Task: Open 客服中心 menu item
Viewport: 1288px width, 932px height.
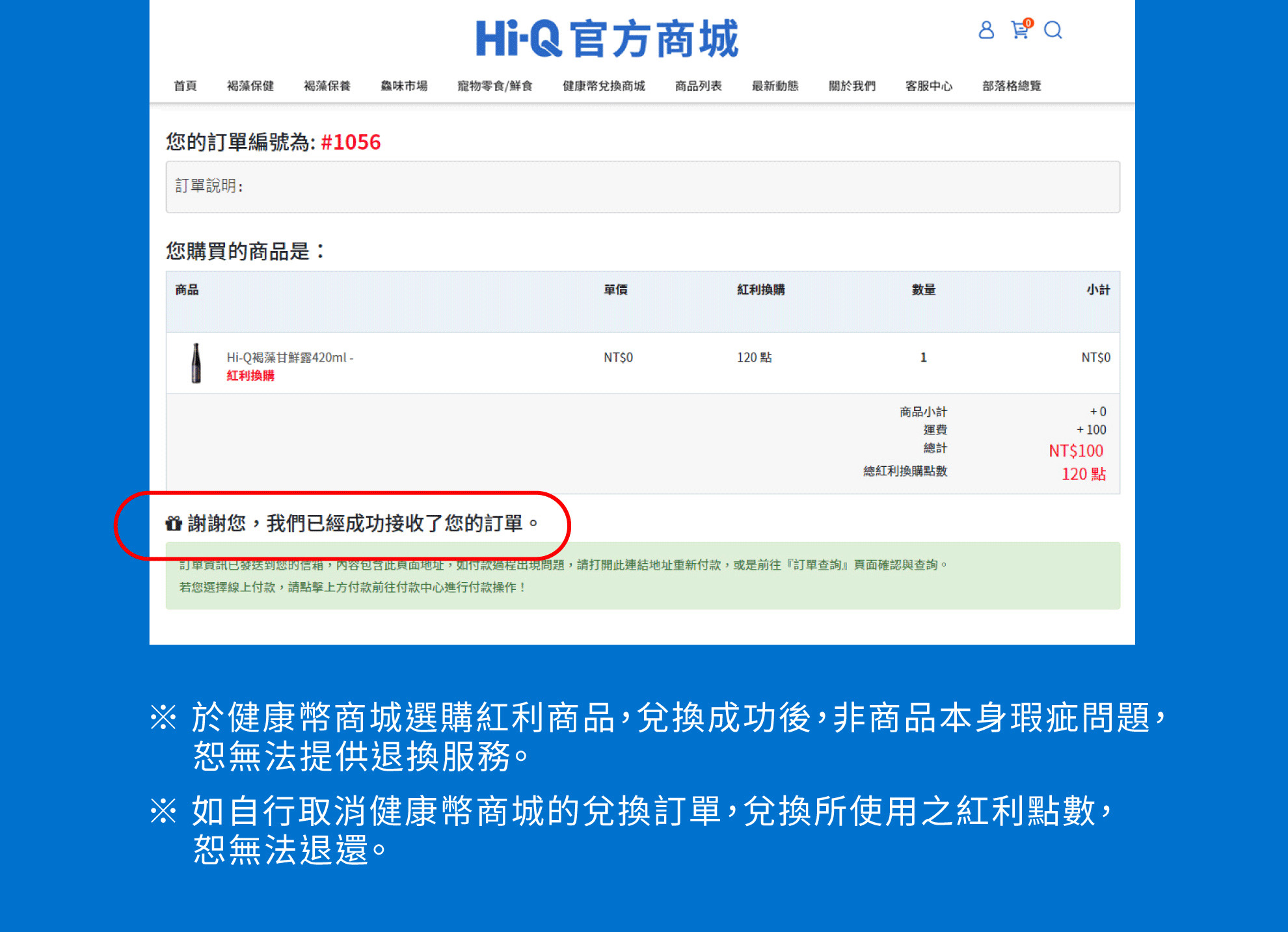Action: [929, 86]
